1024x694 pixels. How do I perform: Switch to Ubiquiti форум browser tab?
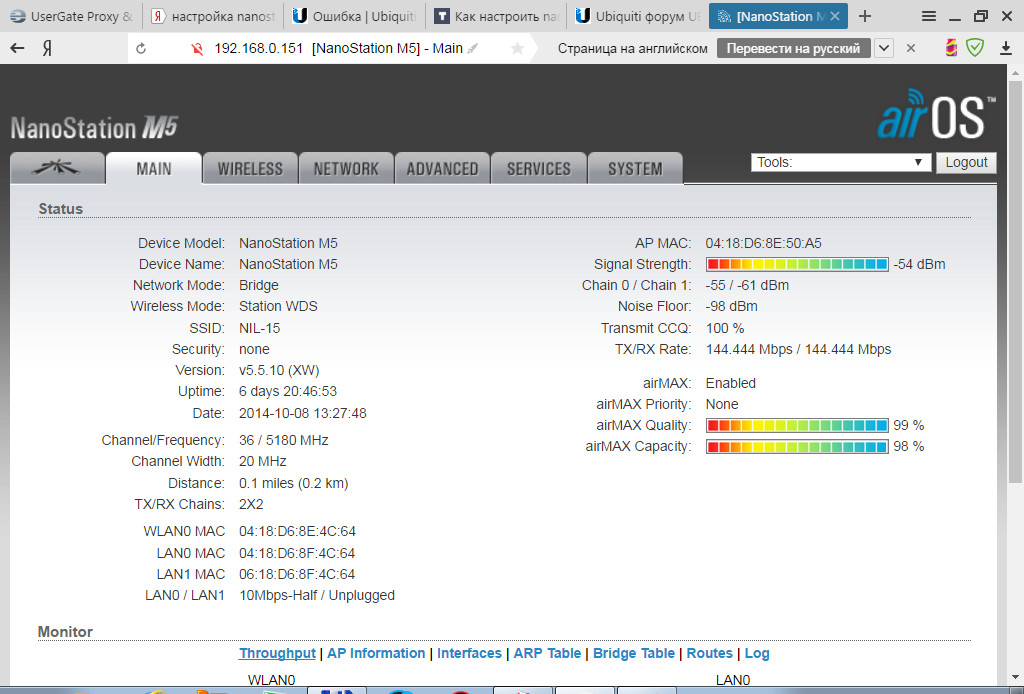pyautogui.click(x=638, y=16)
